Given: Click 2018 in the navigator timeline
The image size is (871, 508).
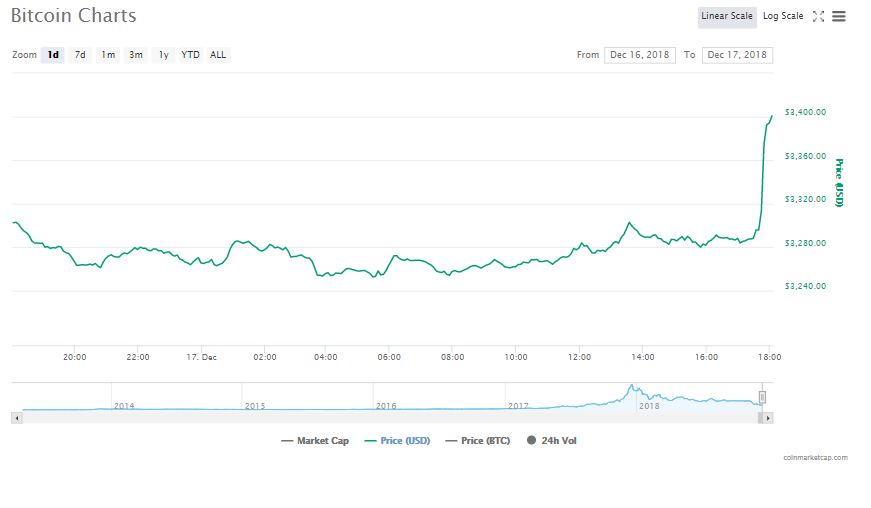Looking at the screenshot, I should click(x=649, y=406).
